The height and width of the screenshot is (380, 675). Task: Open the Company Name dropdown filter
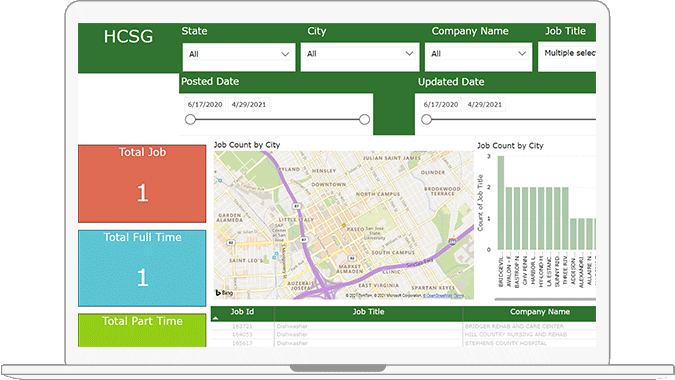(x=478, y=54)
